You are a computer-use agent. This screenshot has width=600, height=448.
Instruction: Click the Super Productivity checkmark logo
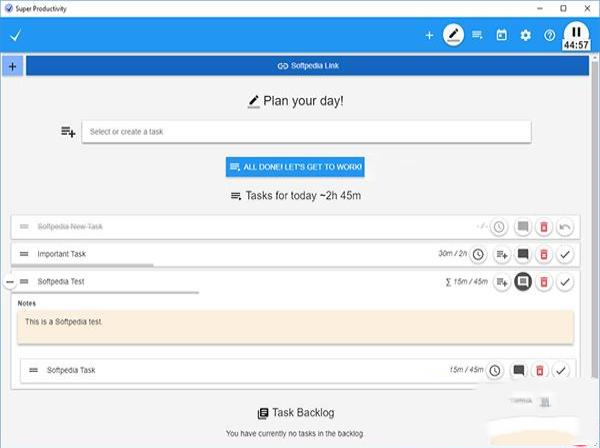[16, 36]
